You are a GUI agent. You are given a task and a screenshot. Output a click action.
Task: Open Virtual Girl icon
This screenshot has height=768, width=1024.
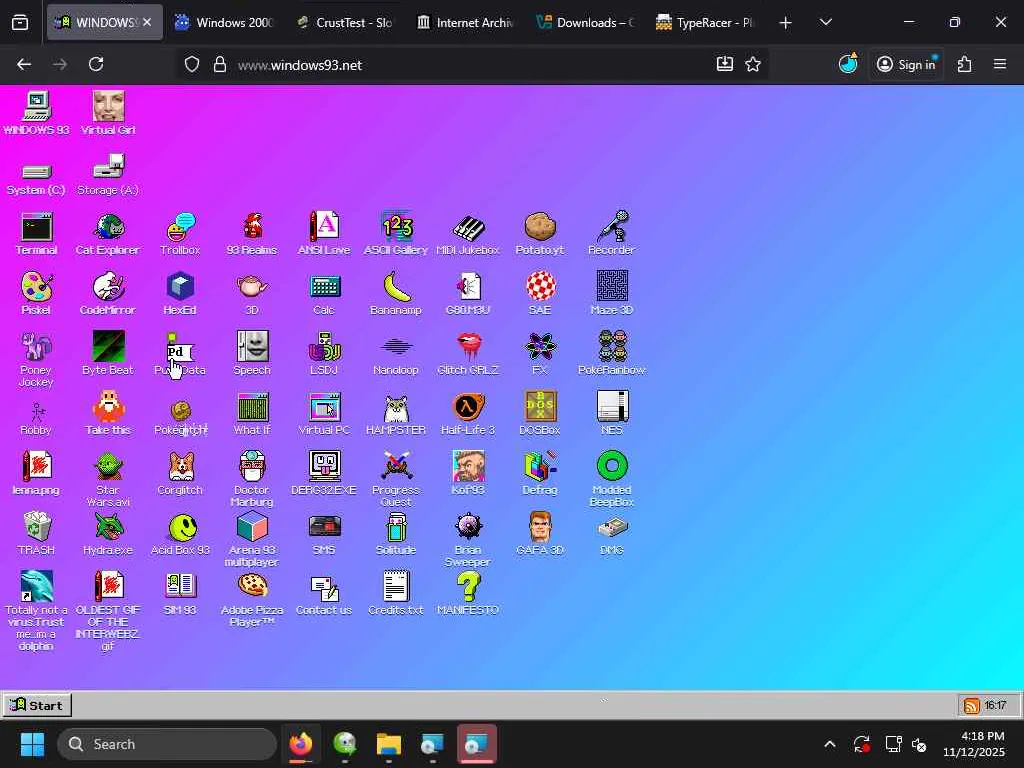point(108,114)
